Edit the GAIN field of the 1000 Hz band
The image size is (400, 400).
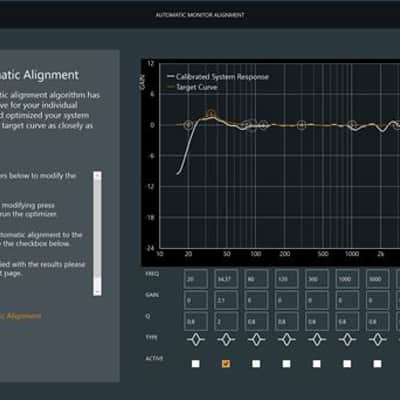click(x=347, y=300)
